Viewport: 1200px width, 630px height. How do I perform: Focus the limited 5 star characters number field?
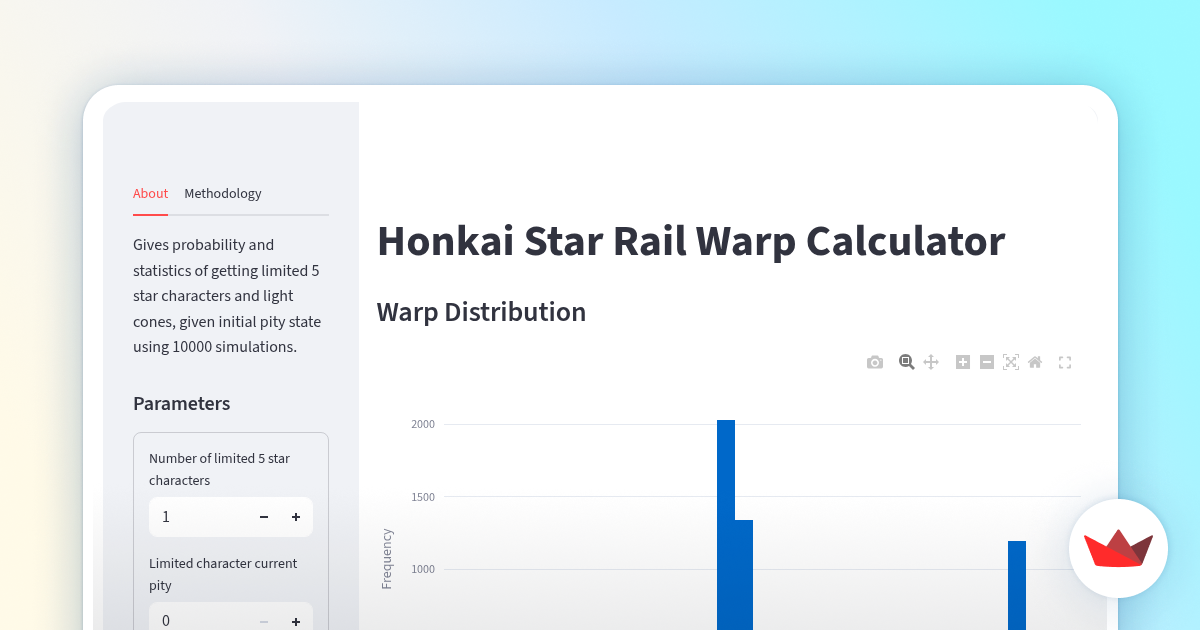point(199,517)
